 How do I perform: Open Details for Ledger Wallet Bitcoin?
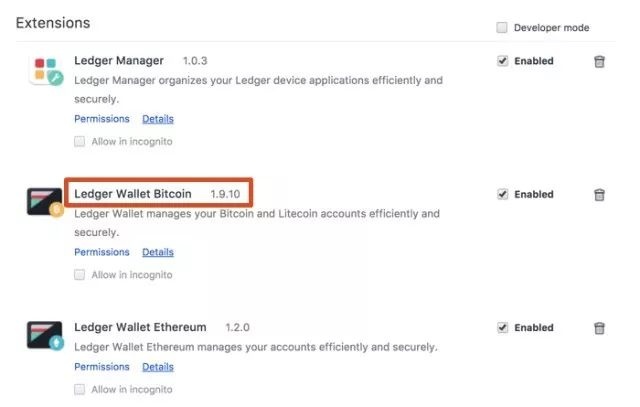click(x=158, y=252)
